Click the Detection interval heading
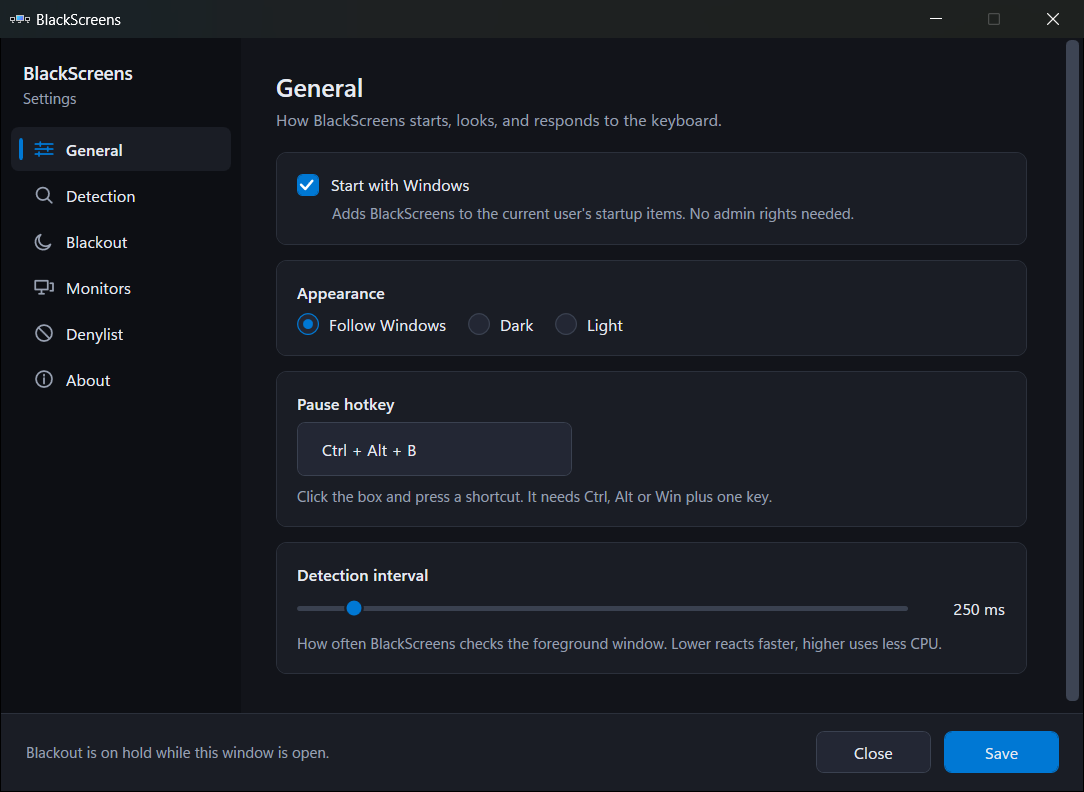1084x792 pixels. (362, 575)
